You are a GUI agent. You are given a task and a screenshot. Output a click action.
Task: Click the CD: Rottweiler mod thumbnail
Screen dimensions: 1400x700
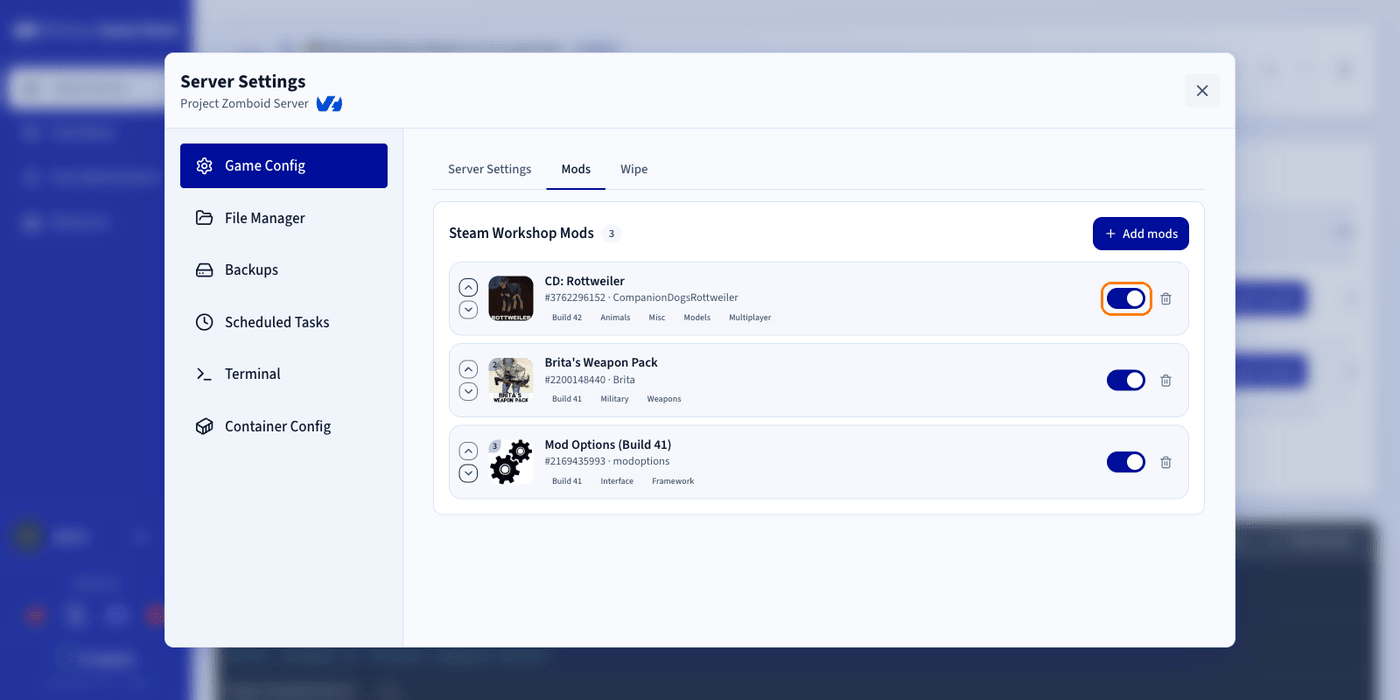click(x=511, y=298)
